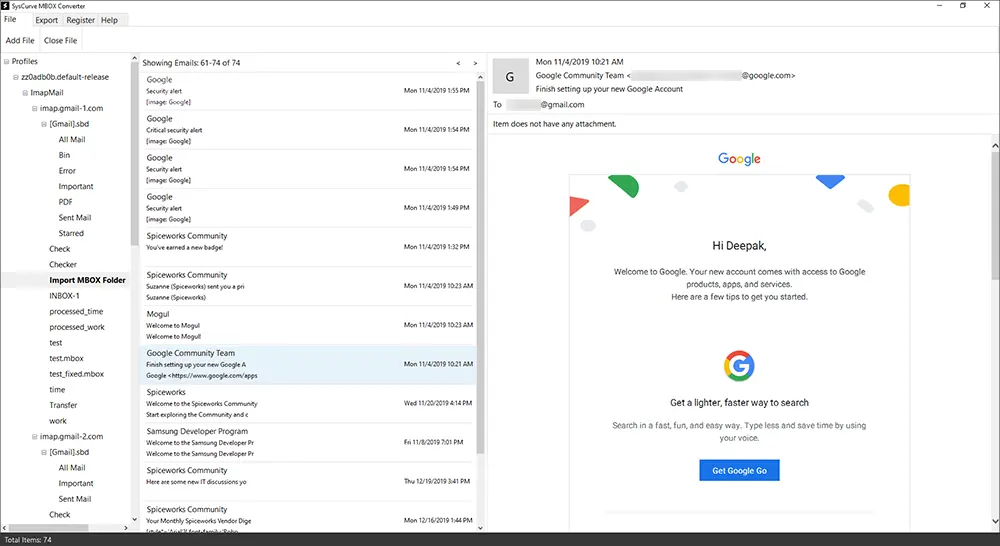The width and height of the screenshot is (1000, 546).
Task: Open Spiceworks 'new IT discussions' email
Action: pos(308,481)
